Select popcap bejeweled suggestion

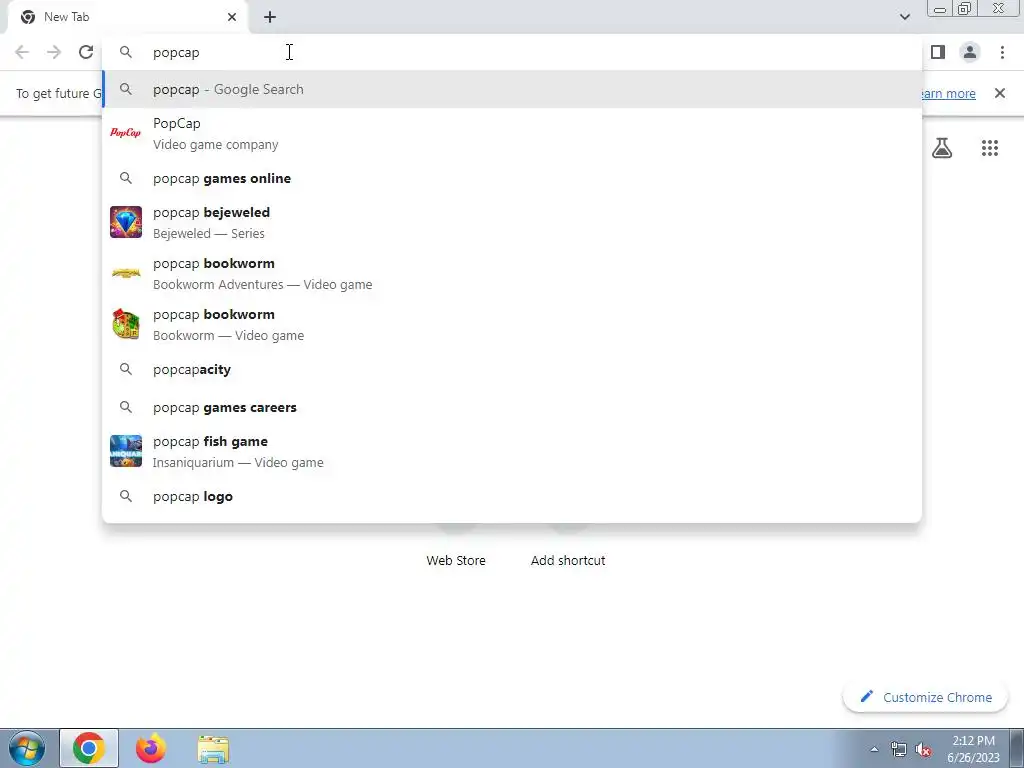[512, 222]
